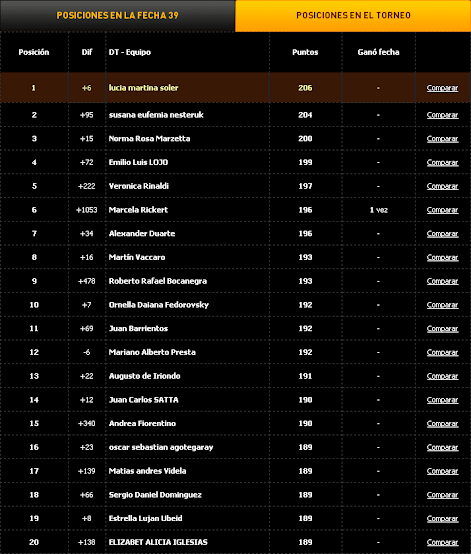
Task: Open Posiciones en el Torneo tab
Action: 353,16
